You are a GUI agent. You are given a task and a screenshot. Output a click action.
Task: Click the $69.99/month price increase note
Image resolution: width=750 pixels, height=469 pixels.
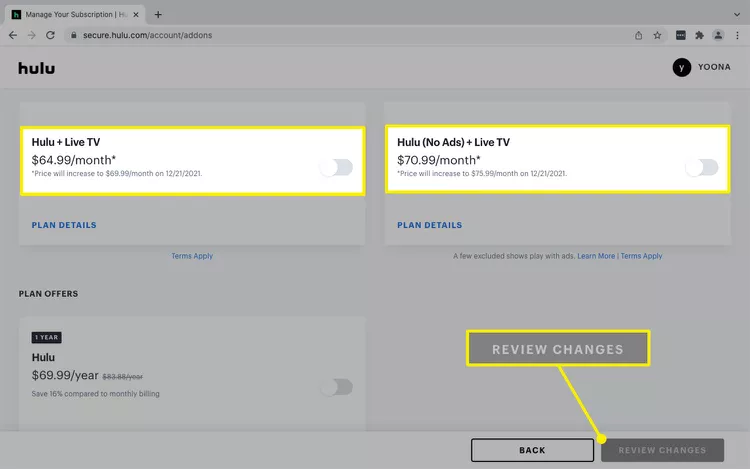pyautogui.click(x=117, y=174)
